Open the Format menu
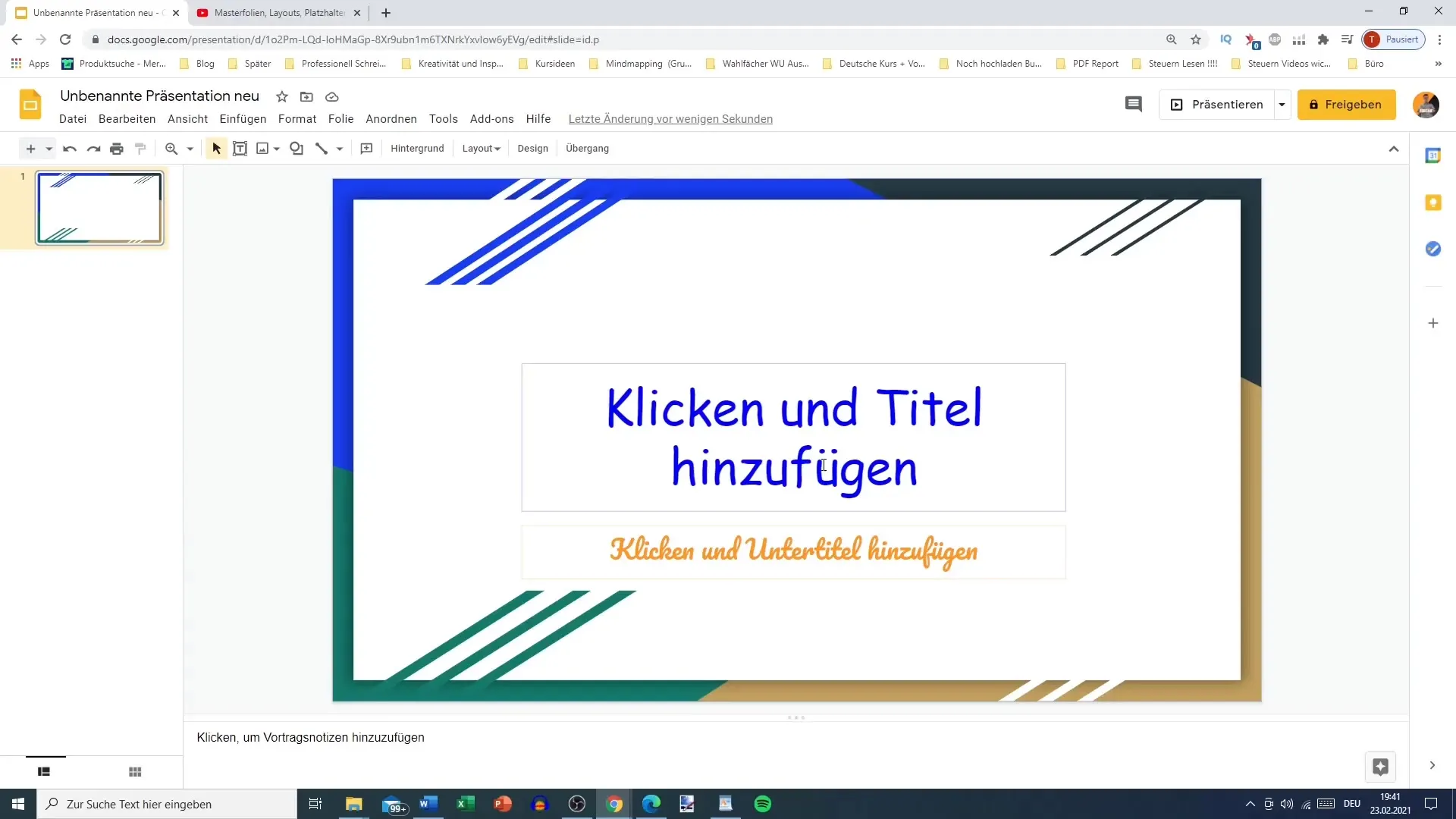 pyautogui.click(x=298, y=118)
